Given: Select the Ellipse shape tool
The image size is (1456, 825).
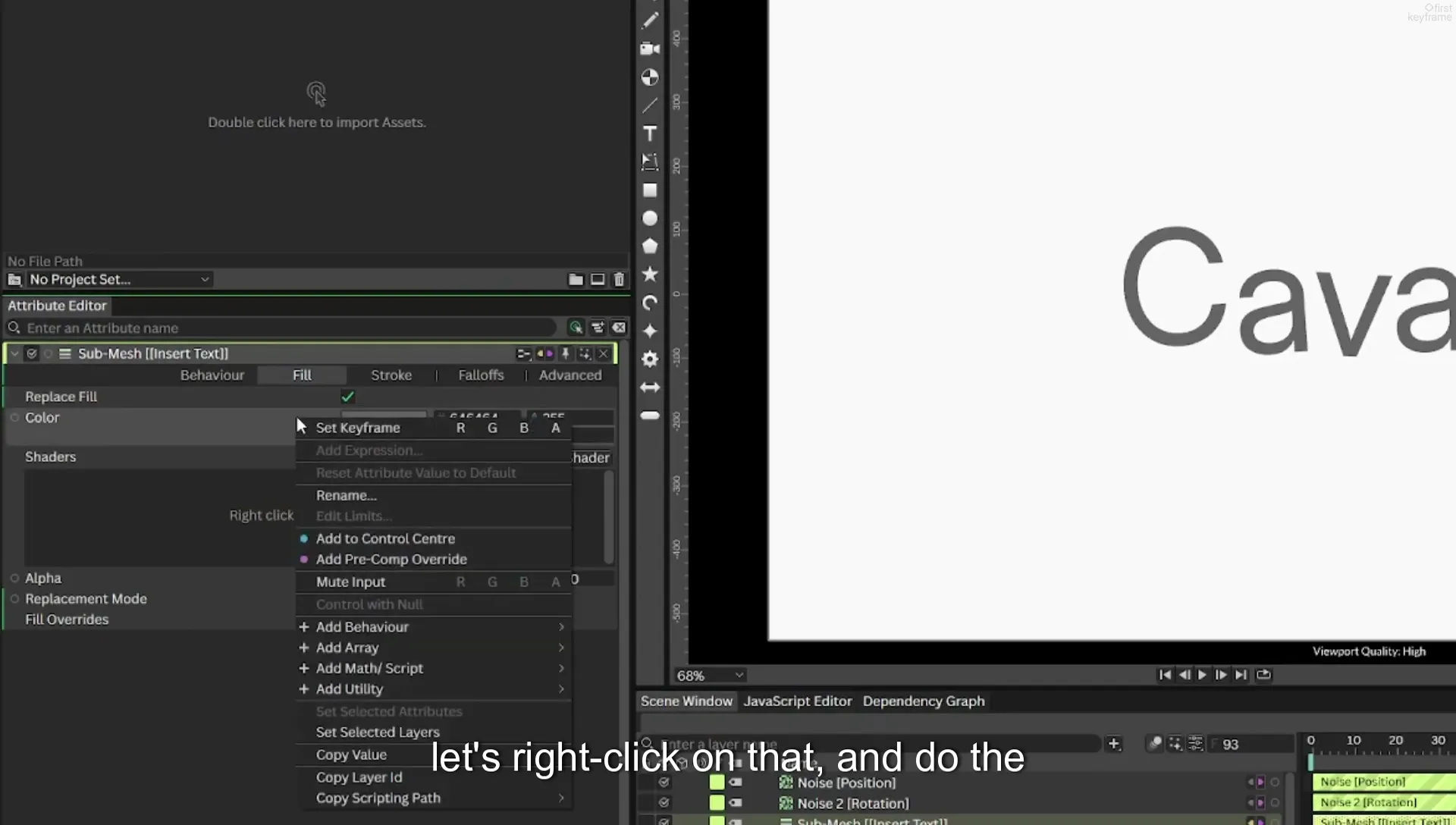Looking at the screenshot, I should [650, 218].
